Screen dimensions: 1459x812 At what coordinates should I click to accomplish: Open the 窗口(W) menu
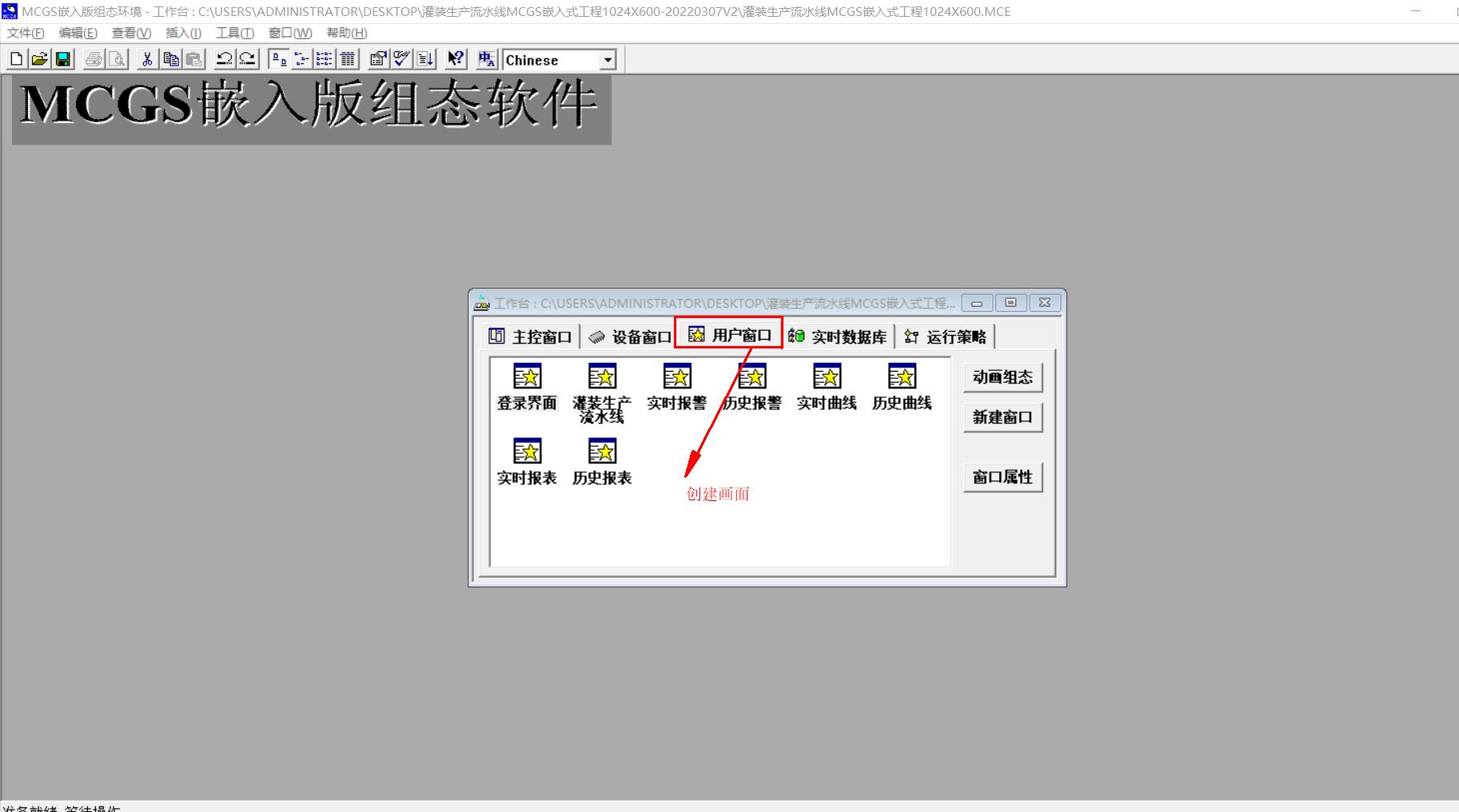(290, 33)
